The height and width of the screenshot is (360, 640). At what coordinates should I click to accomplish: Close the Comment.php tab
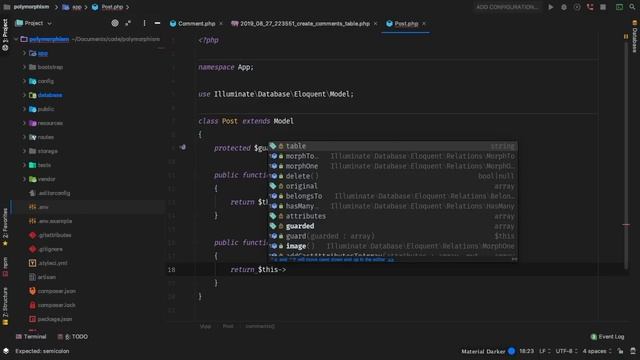tap(221, 24)
